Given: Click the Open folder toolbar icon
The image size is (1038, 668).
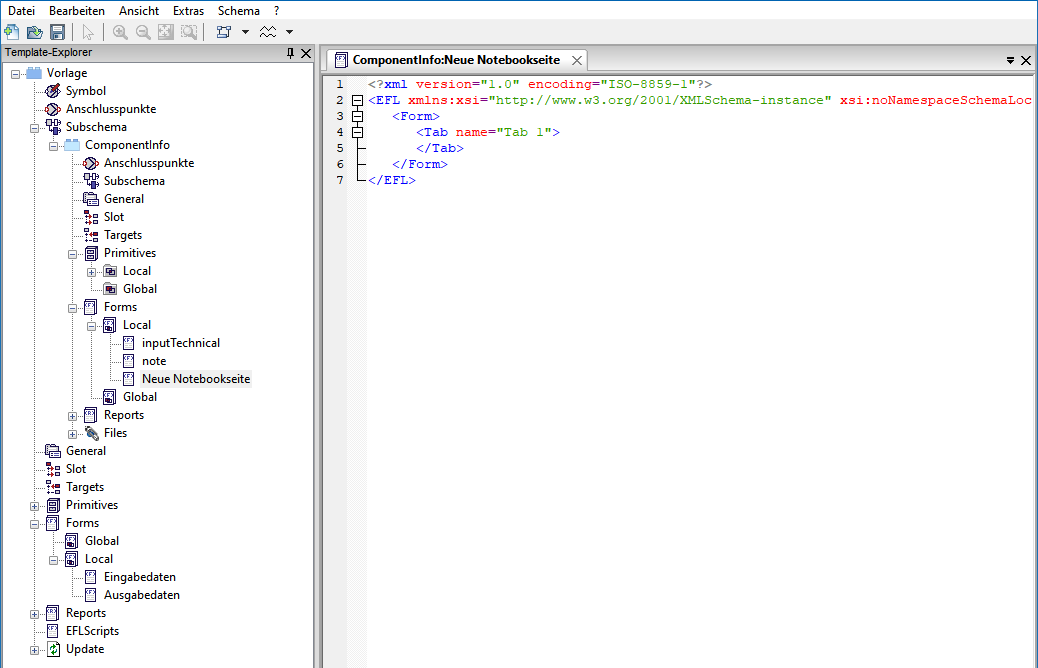Looking at the screenshot, I should point(34,32).
